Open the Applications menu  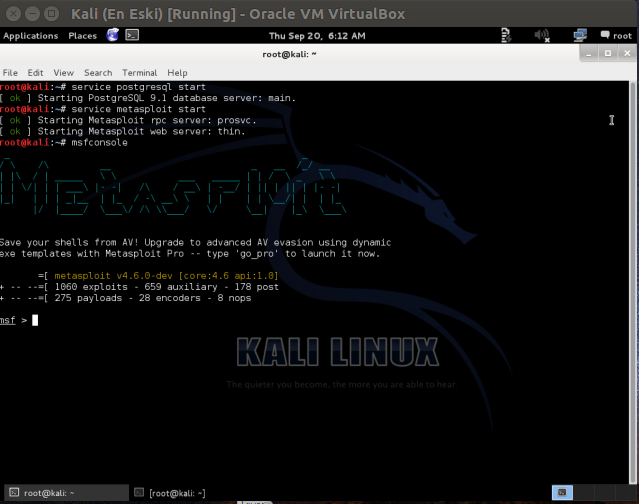pyautogui.click(x=31, y=36)
